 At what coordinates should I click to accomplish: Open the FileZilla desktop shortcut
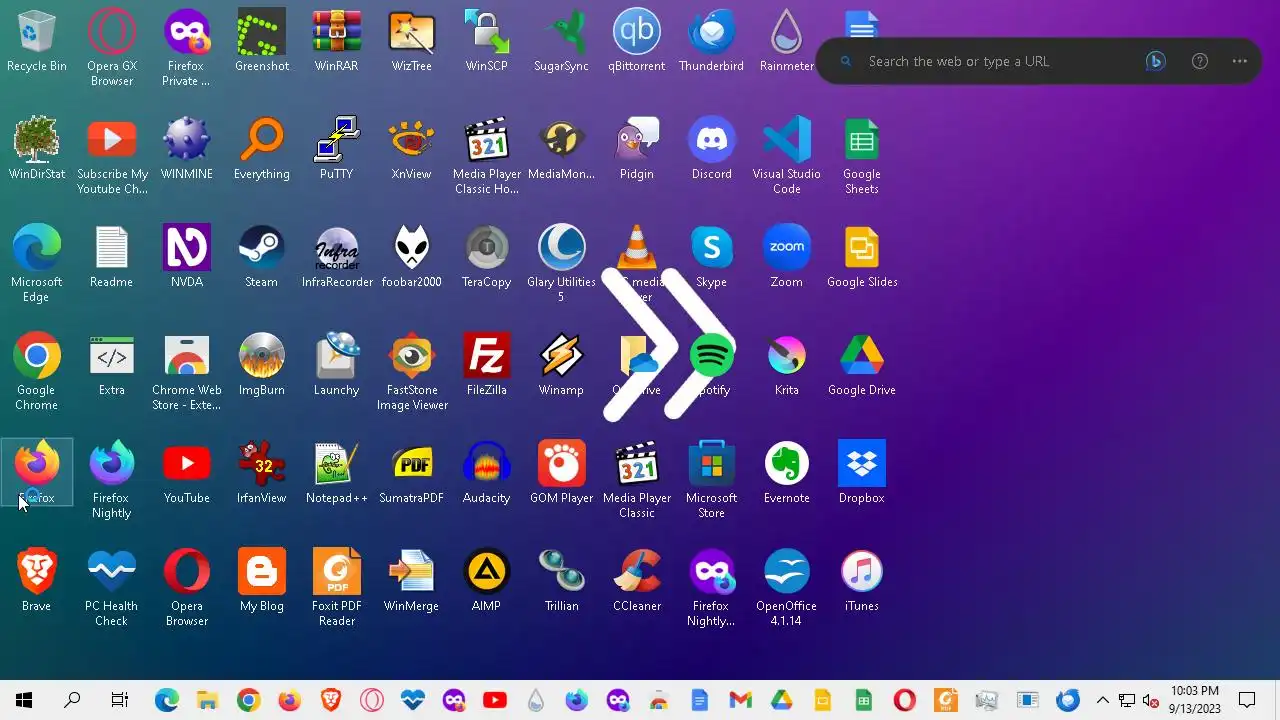click(486, 366)
